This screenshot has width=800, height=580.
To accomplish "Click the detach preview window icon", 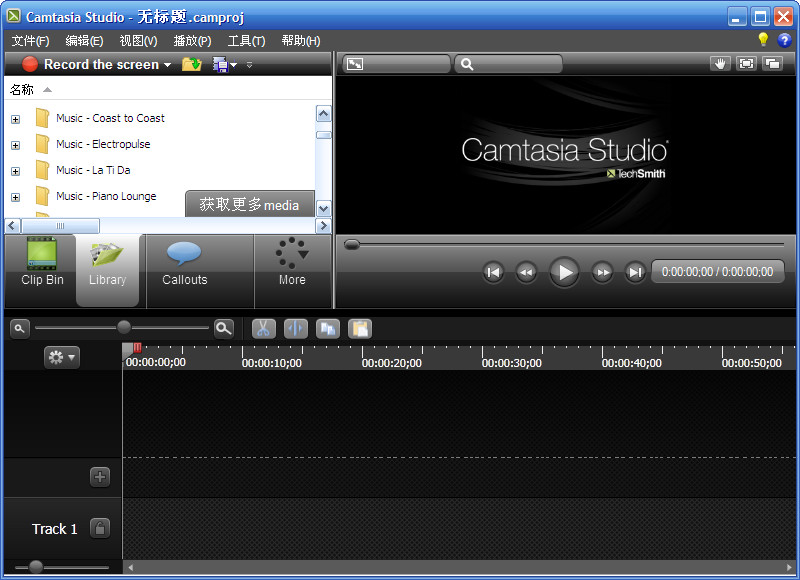I will pyautogui.click(x=773, y=64).
